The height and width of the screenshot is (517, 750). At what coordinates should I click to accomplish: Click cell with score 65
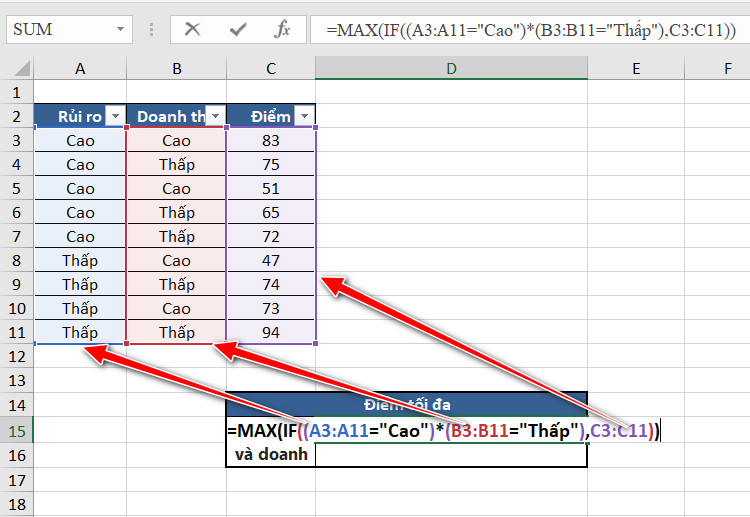coord(271,212)
